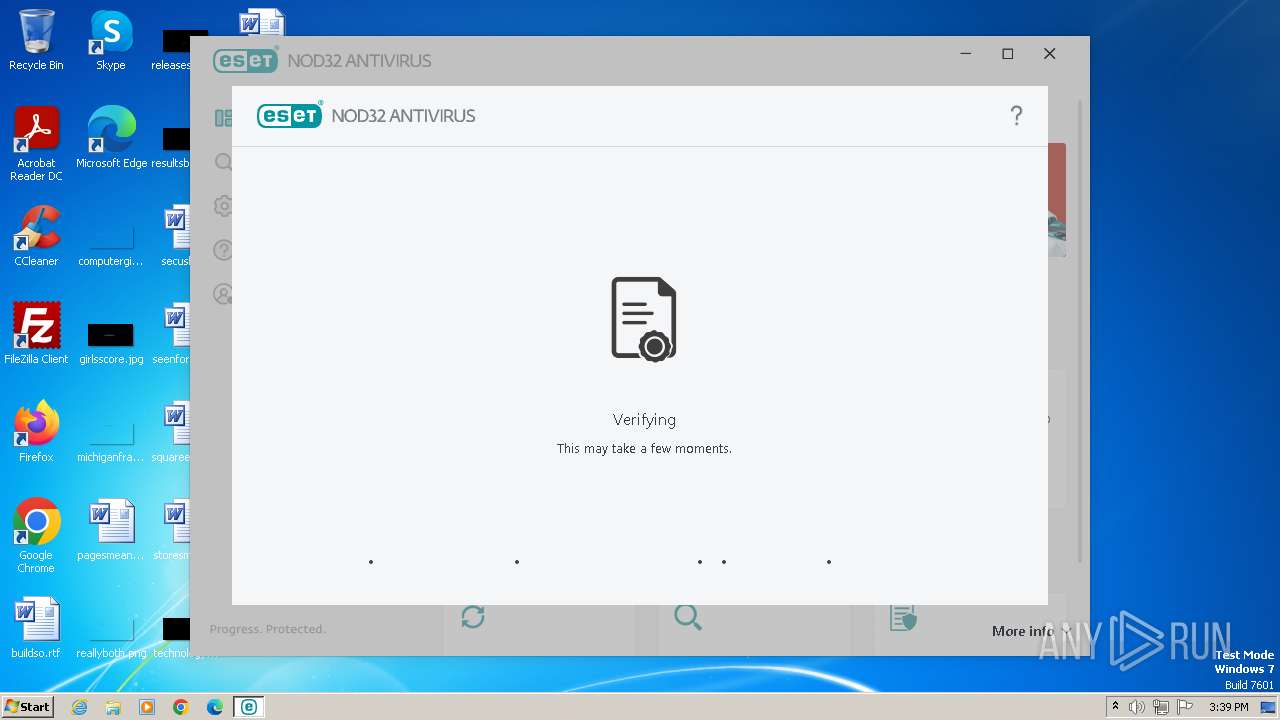Open Help and support icon in ESET sidebar
The height and width of the screenshot is (720, 1280).
(x=223, y=250)
